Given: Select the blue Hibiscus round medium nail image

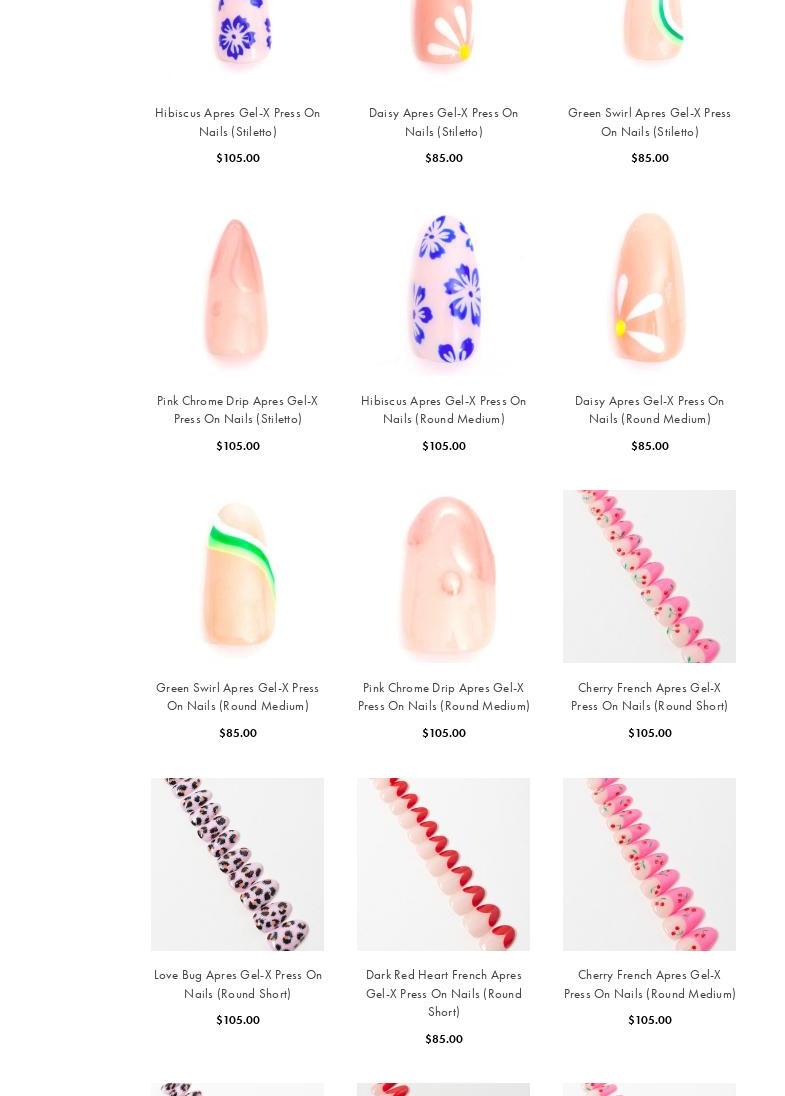Looking at the screenshot, I should point(443,289).
